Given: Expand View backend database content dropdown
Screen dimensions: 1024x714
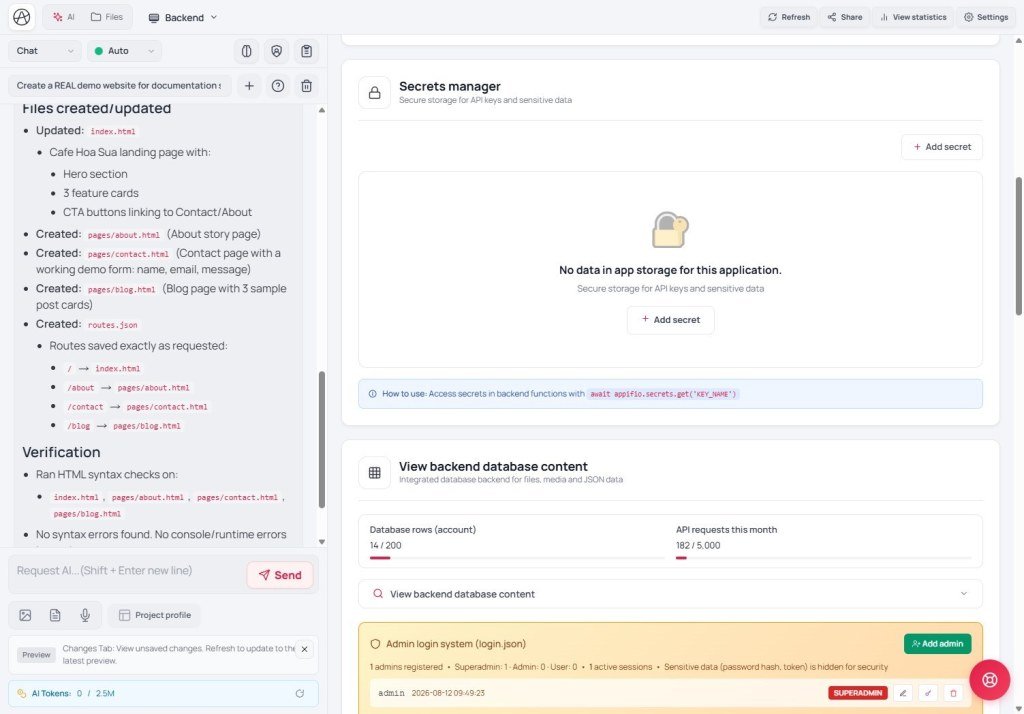Looking at the screenshot, I should [x=670, y=594].
